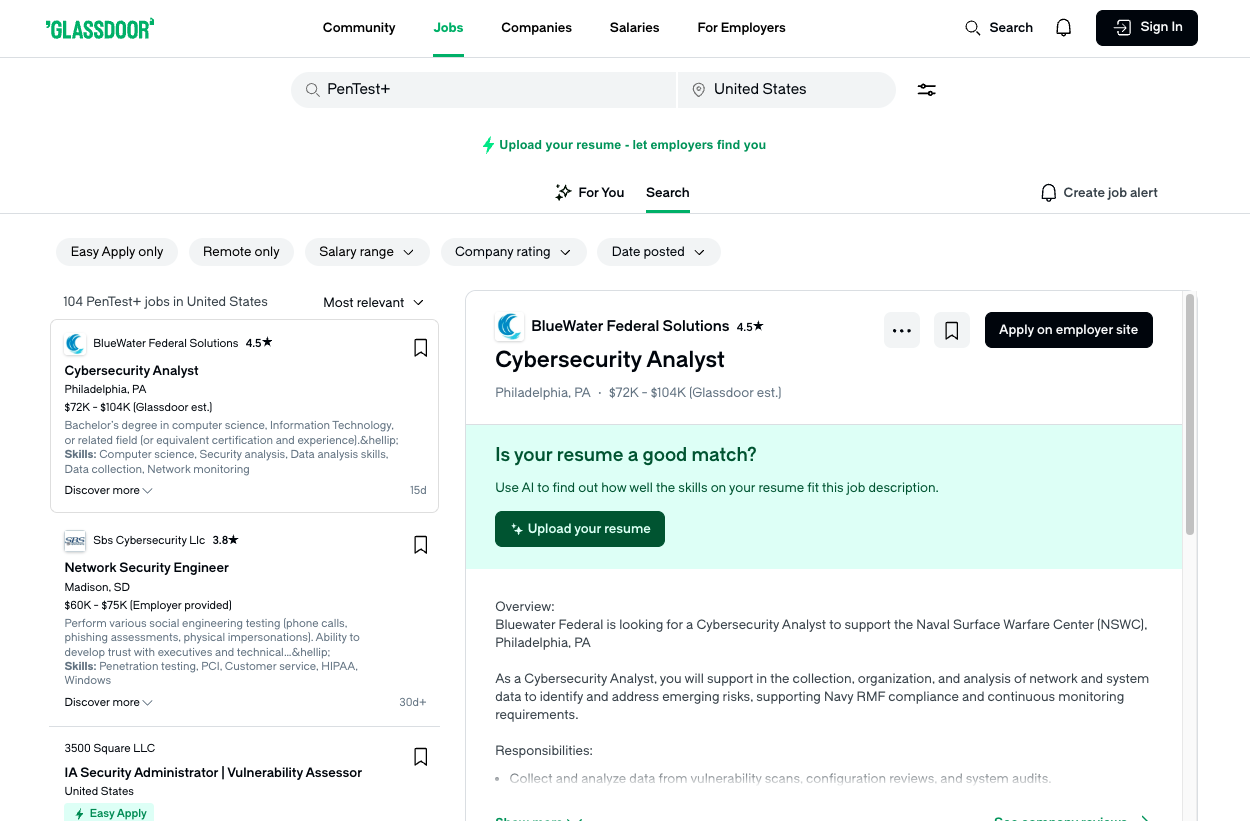Open the three-dot overflow menu
The height and width of the screenshot is (821, 1250).
point(901,329)
